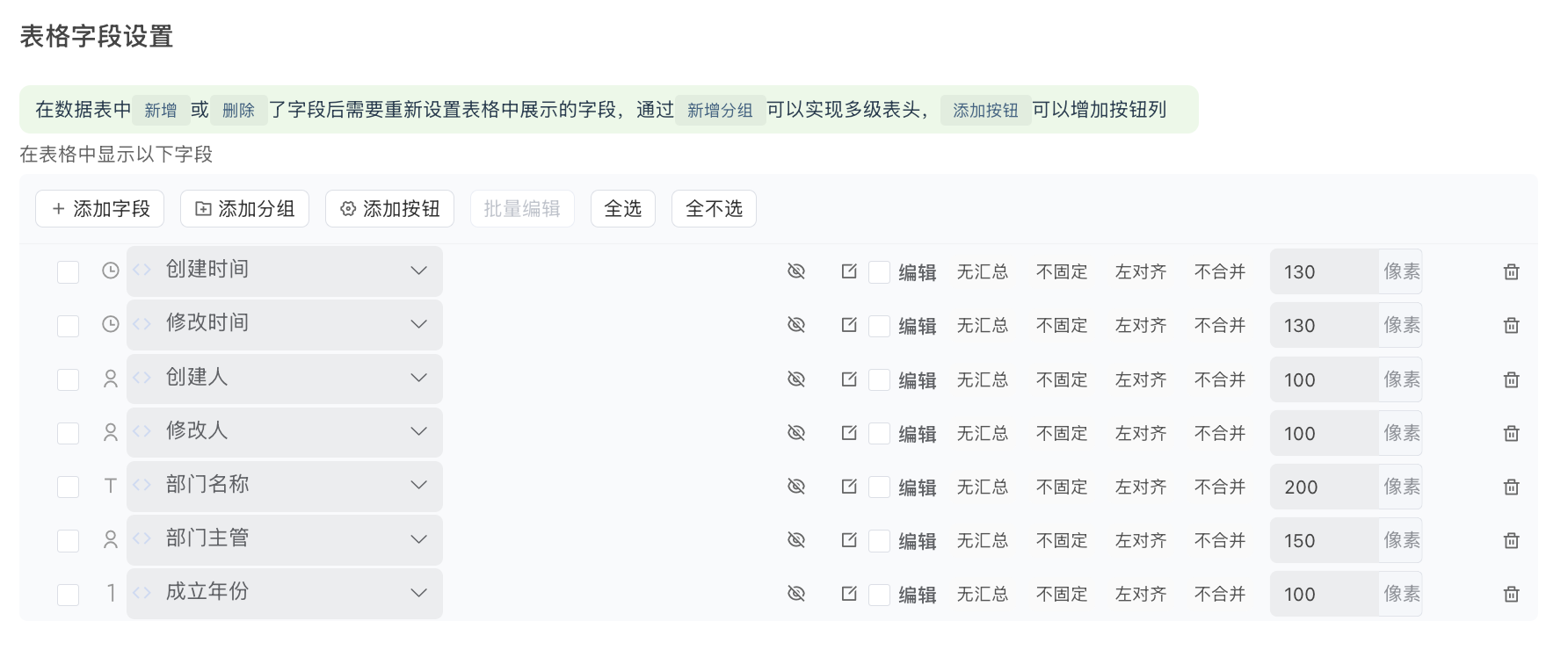Viewport: 1568px width, 657px height.
Task: Expand the 成立年份 field selector
Action: (418, 593)
